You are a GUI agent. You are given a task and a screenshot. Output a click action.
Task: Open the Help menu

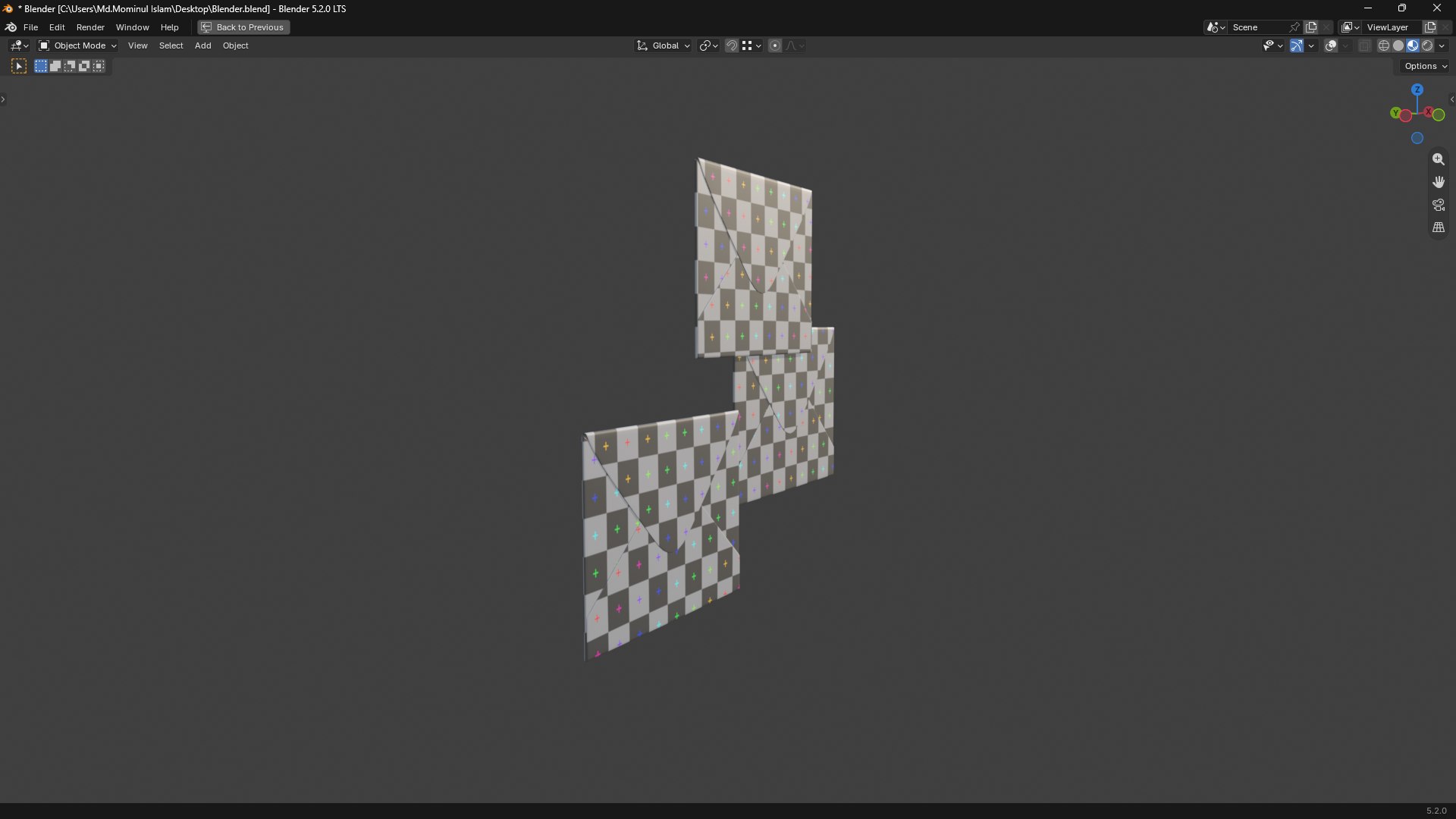click(x=169, y=27)
